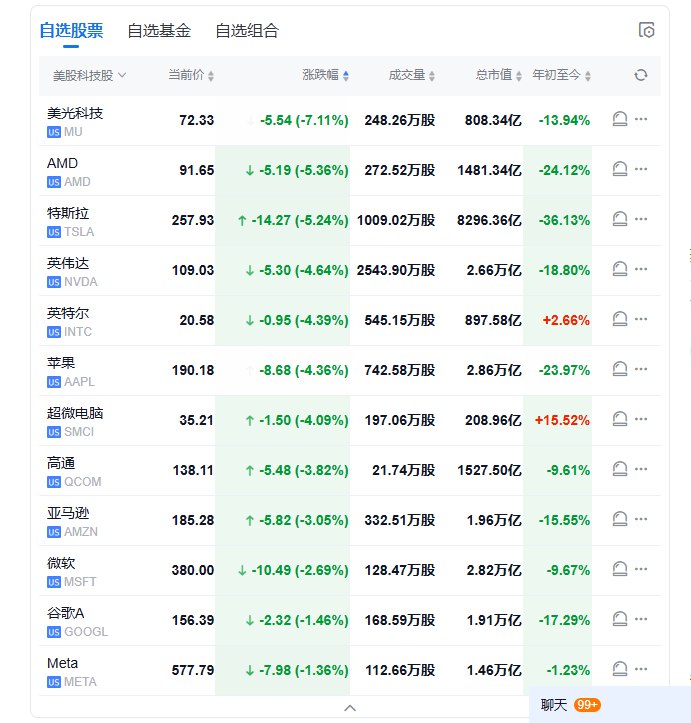This screenshot has width=691, height=723.
Task: Open more options for 英特尔 INTC
Action: point(641,319)
